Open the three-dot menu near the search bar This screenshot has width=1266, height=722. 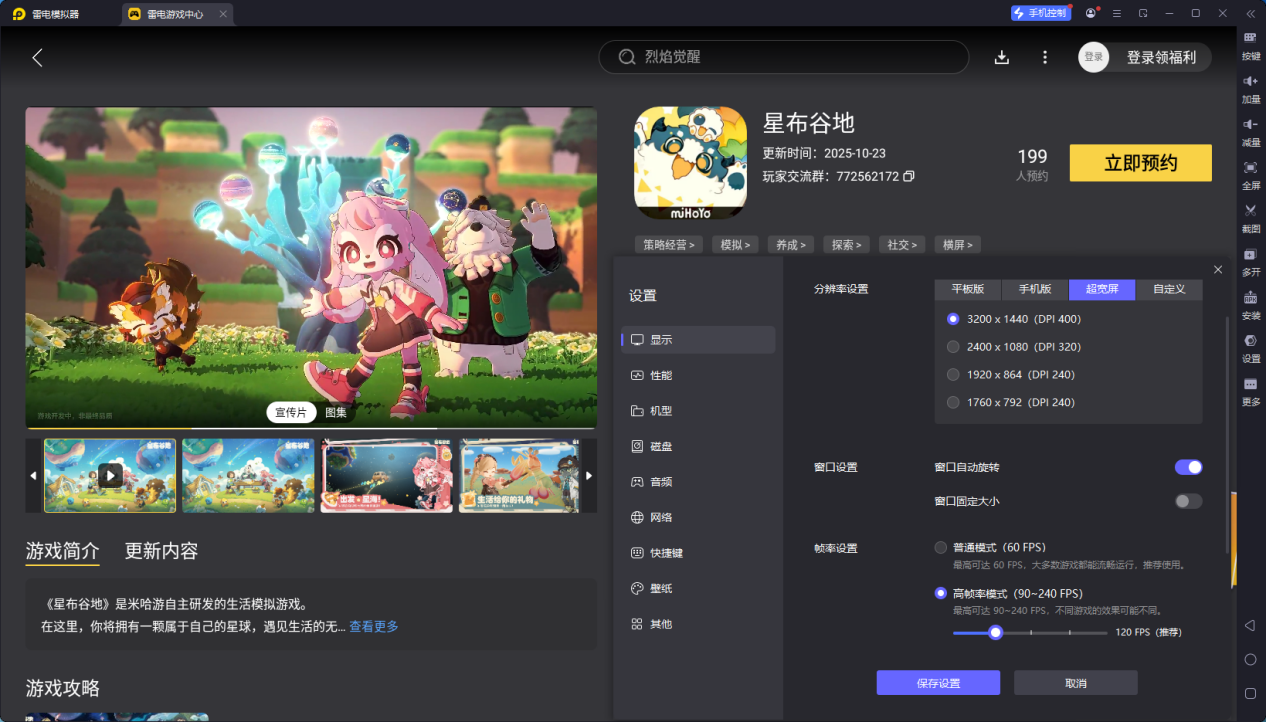pos(1044,57)
